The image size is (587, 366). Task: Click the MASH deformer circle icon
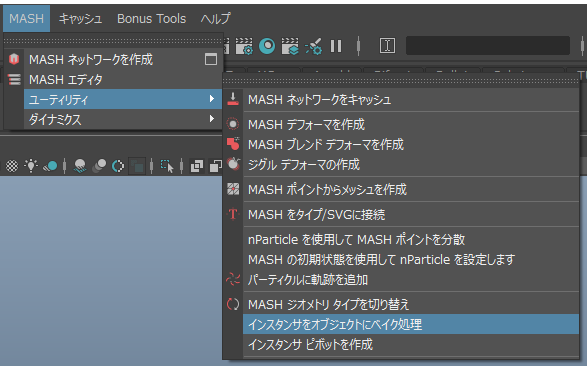click(233, 124)
